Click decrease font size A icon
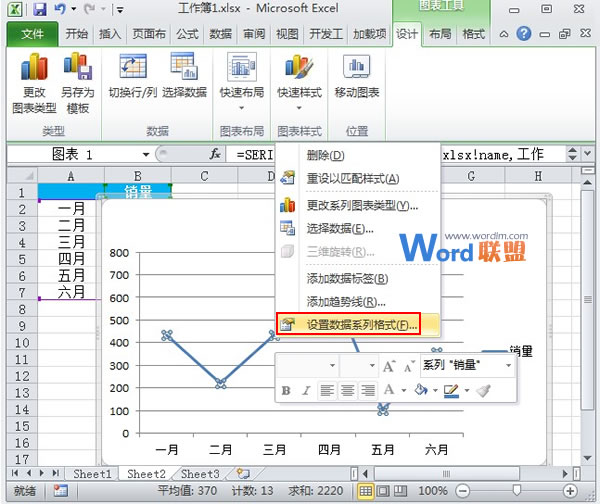Image resolution: width=600 pixels, height=504 pixels. pos(409,366)
